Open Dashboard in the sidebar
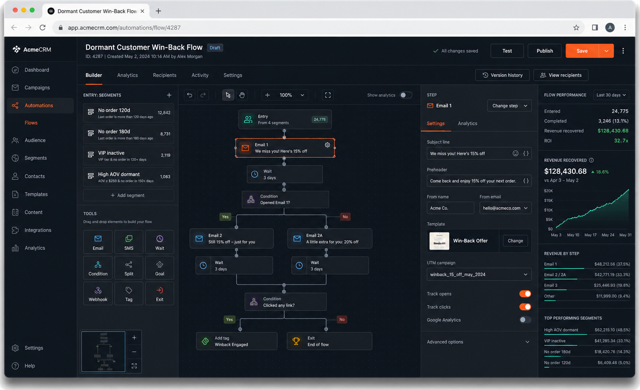640x390 pixels. tap(37, 70)
